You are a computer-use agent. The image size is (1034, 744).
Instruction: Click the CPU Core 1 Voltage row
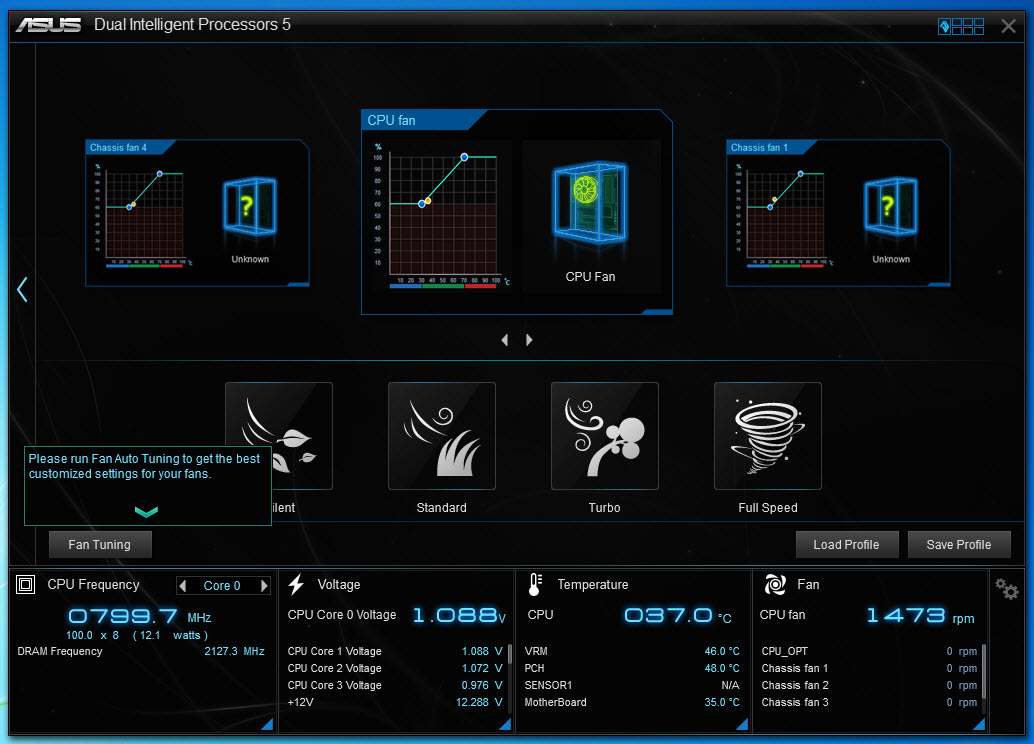(x=395, y=651)
